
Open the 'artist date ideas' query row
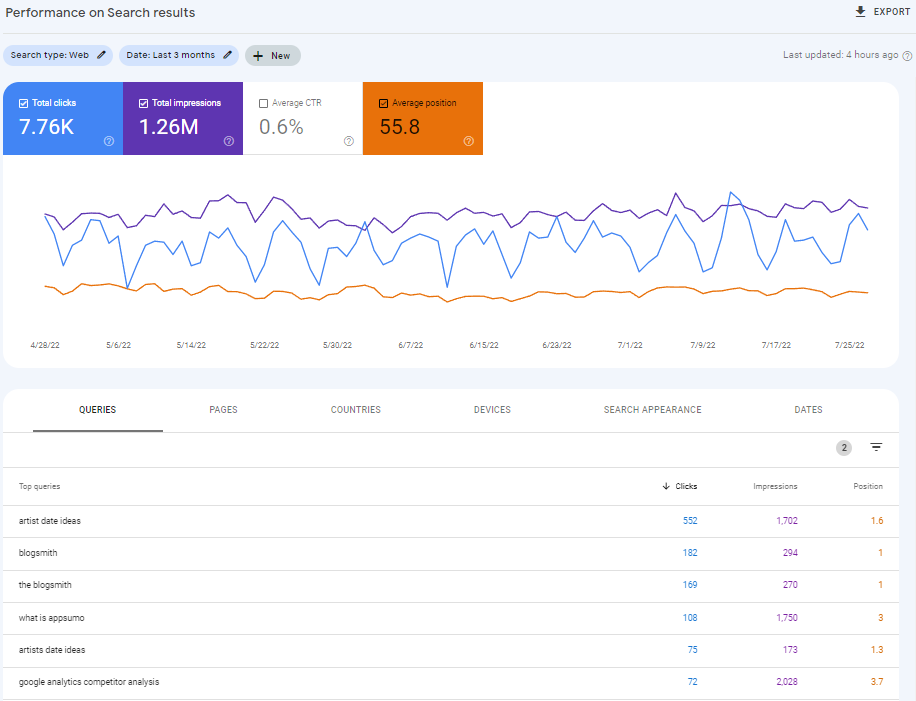(x=451, y=521)
